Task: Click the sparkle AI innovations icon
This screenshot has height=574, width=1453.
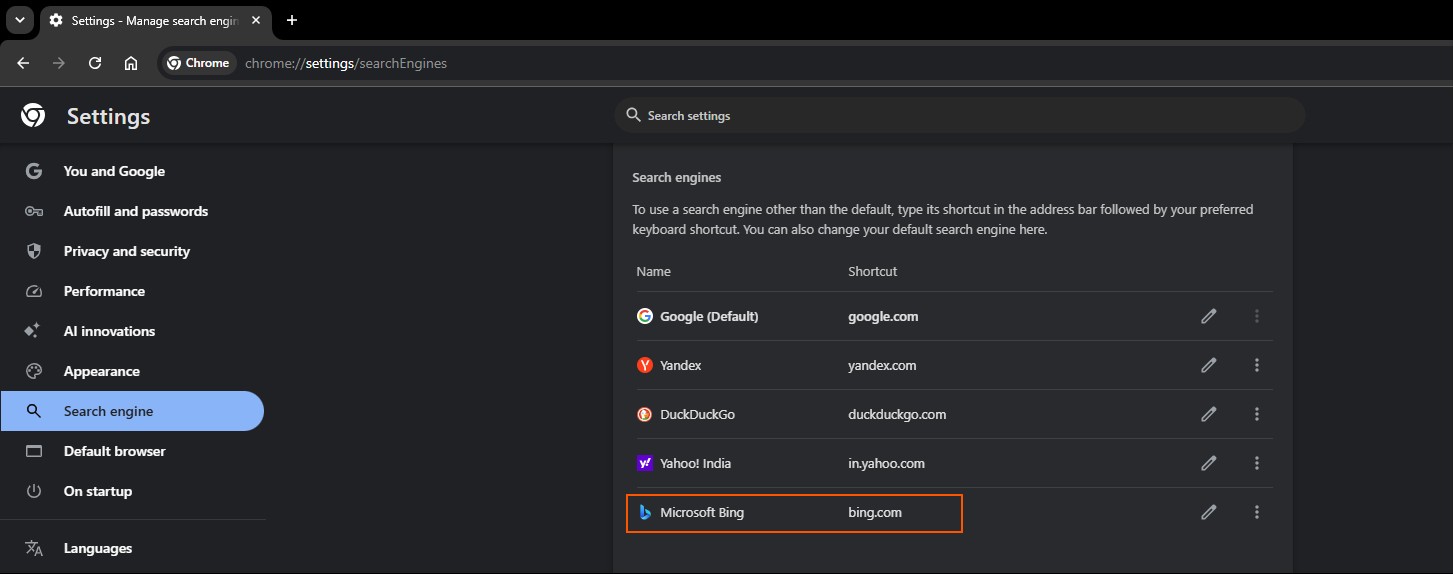Action: pos(33,331)
